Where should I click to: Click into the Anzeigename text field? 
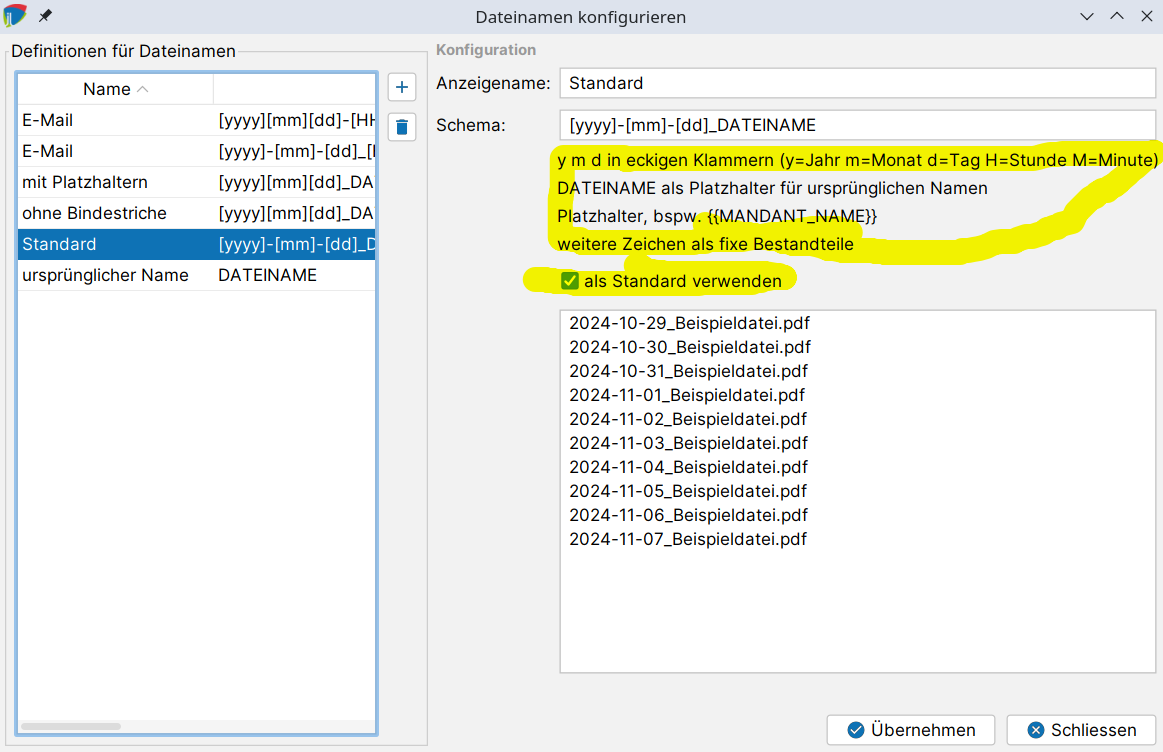click(x=856, y=83)
